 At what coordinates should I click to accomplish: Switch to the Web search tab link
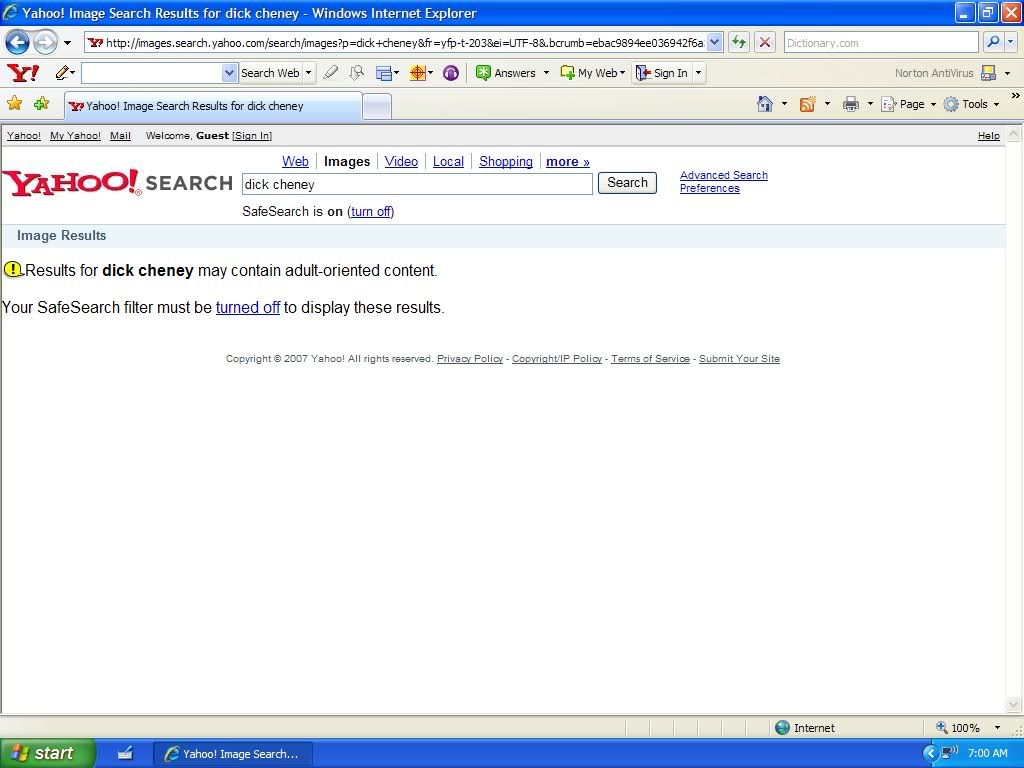point(295,161)
